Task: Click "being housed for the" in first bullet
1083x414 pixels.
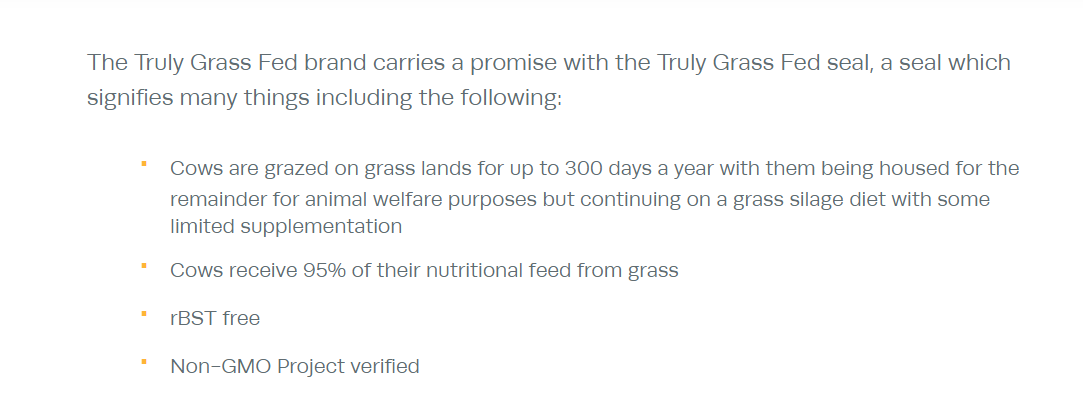Action: point(927,168)
